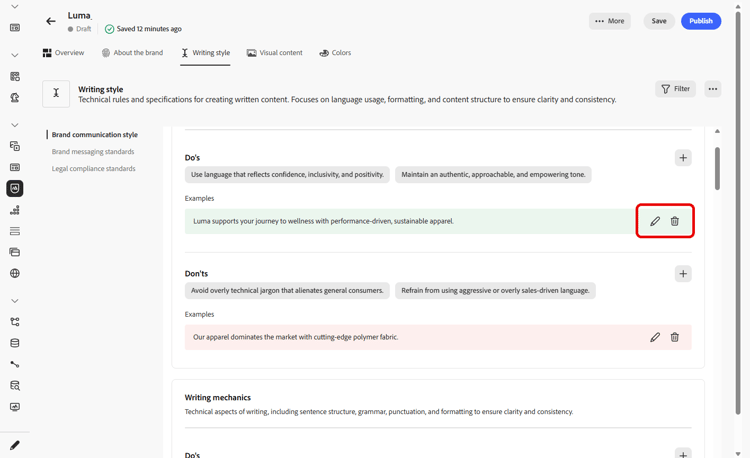The width and height of the screenshot is (750, 458).
Task: Open the Filter options
Action: 675,89
